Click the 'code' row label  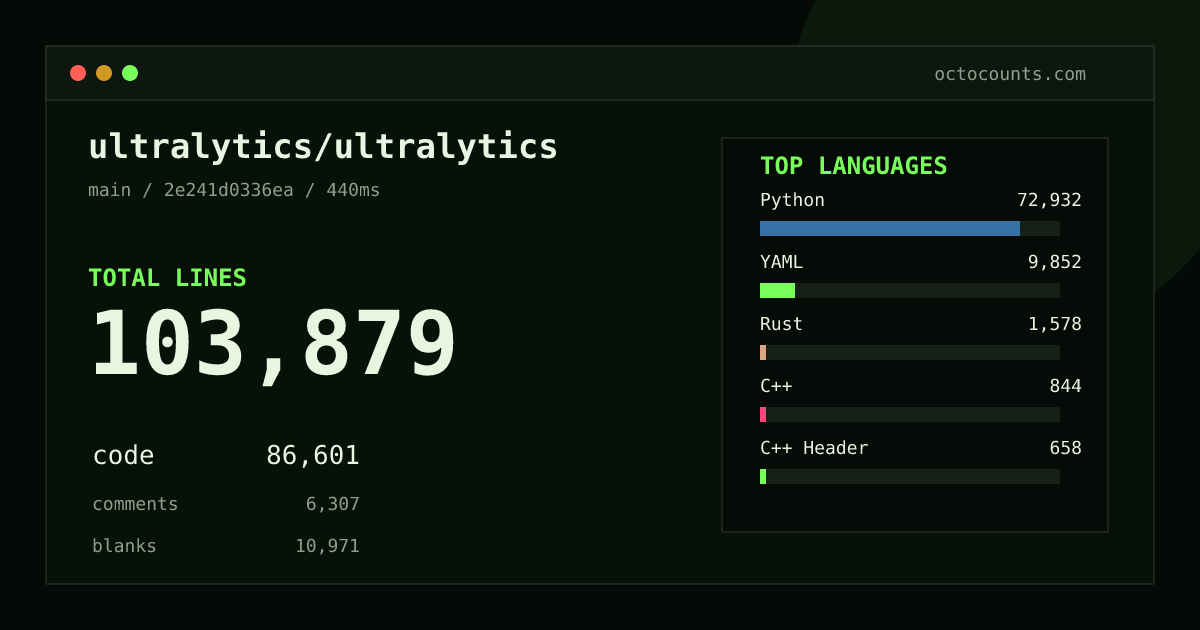(x=123, y=456)
